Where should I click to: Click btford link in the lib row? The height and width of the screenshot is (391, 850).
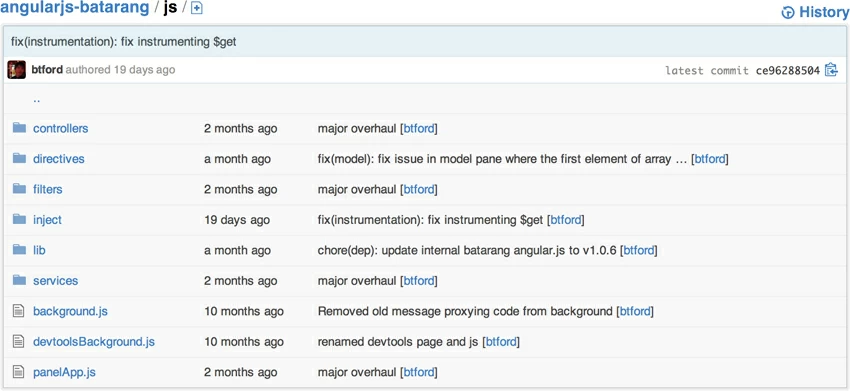[639, 250]
